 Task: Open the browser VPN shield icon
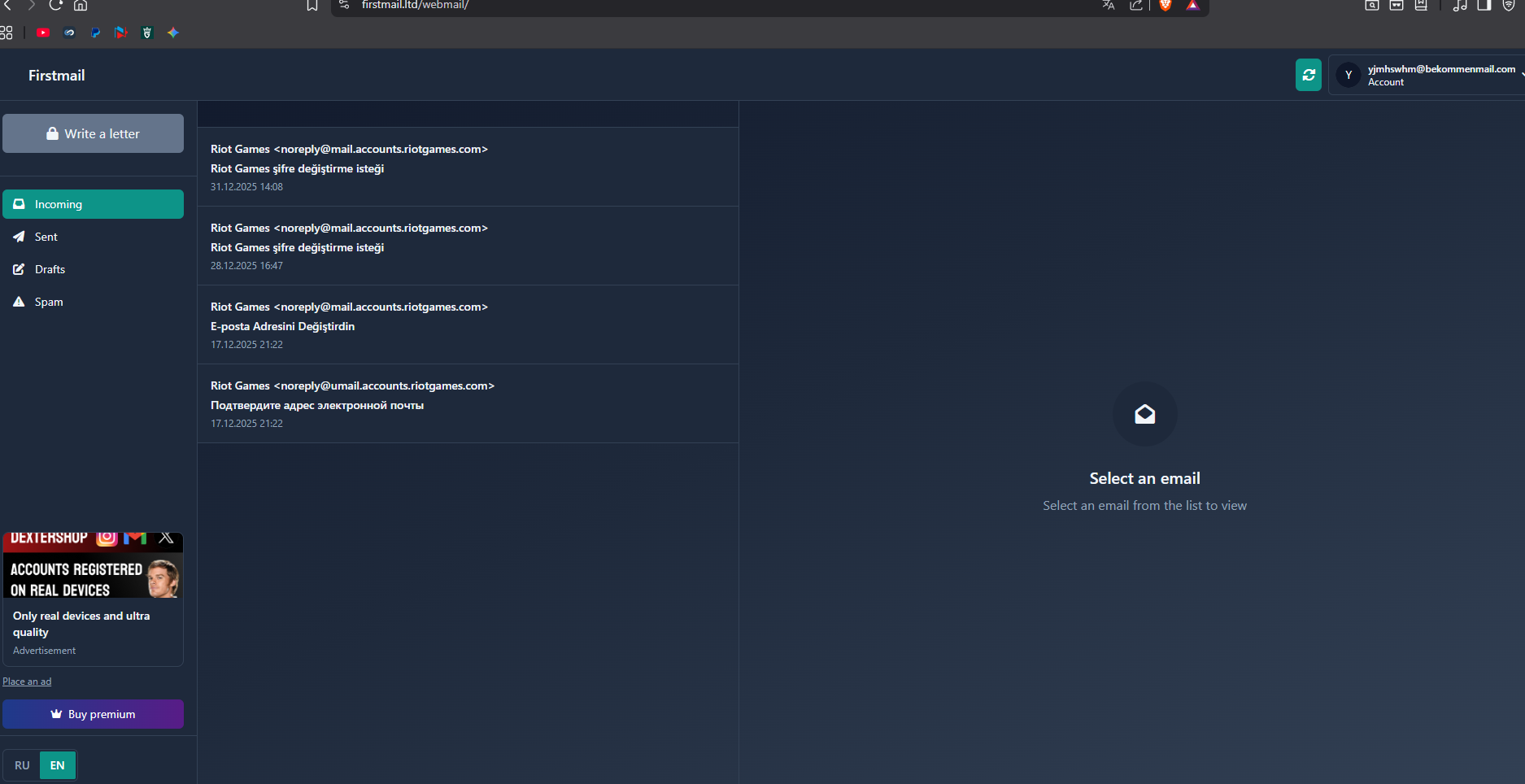tap(1509, 5)
